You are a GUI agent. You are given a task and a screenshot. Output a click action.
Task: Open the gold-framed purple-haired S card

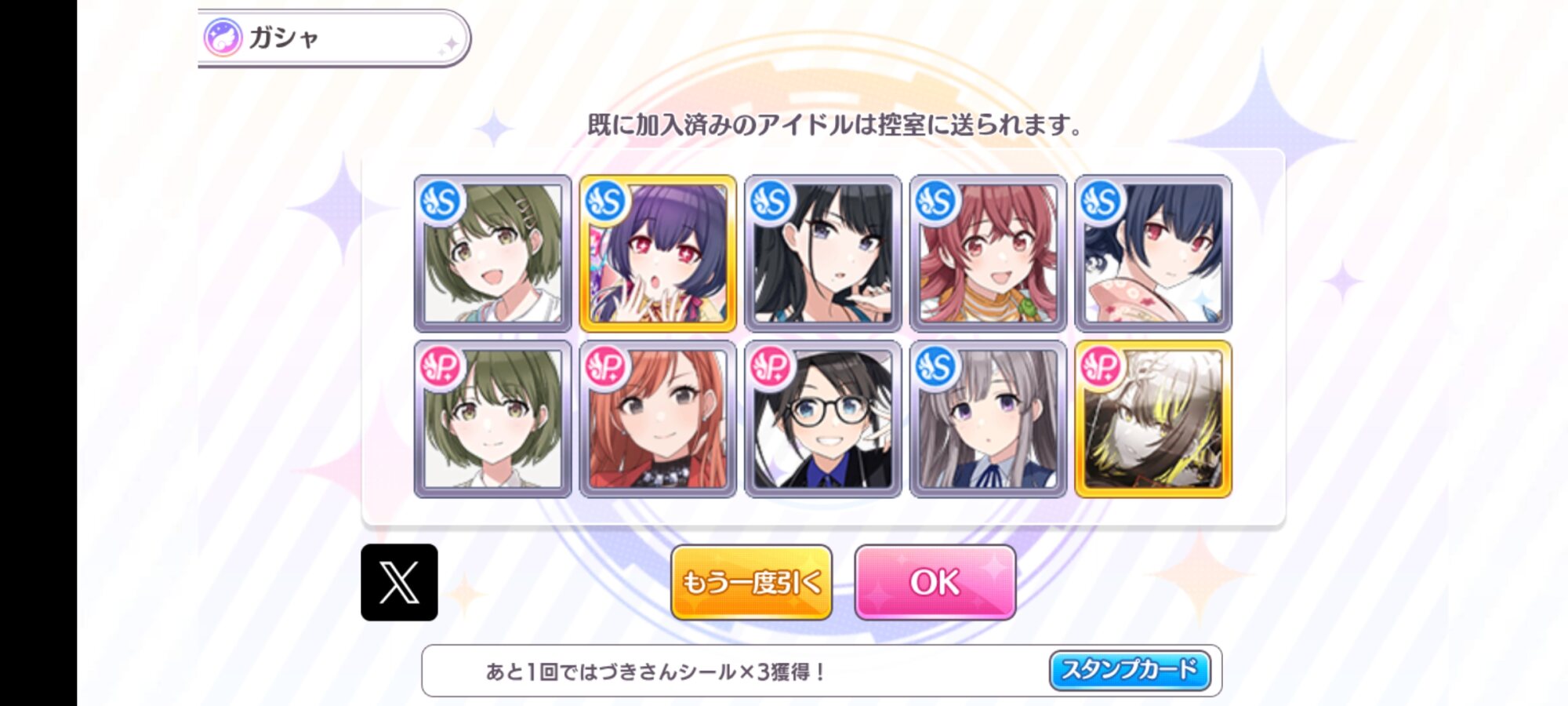[x=658, y=253]
